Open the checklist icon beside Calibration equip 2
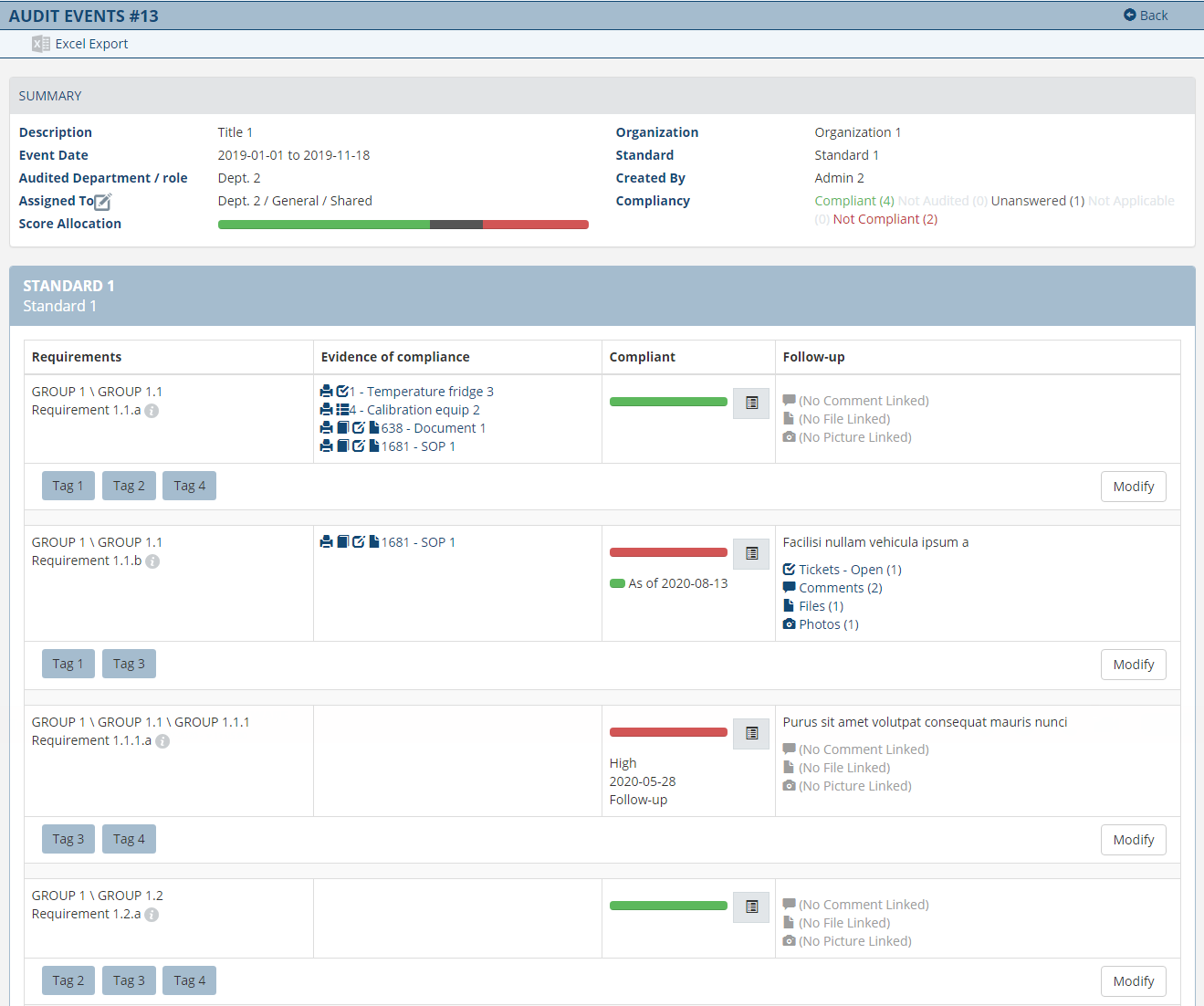This screenshot has height=1006, width=1204. click(x=342, y=409)
